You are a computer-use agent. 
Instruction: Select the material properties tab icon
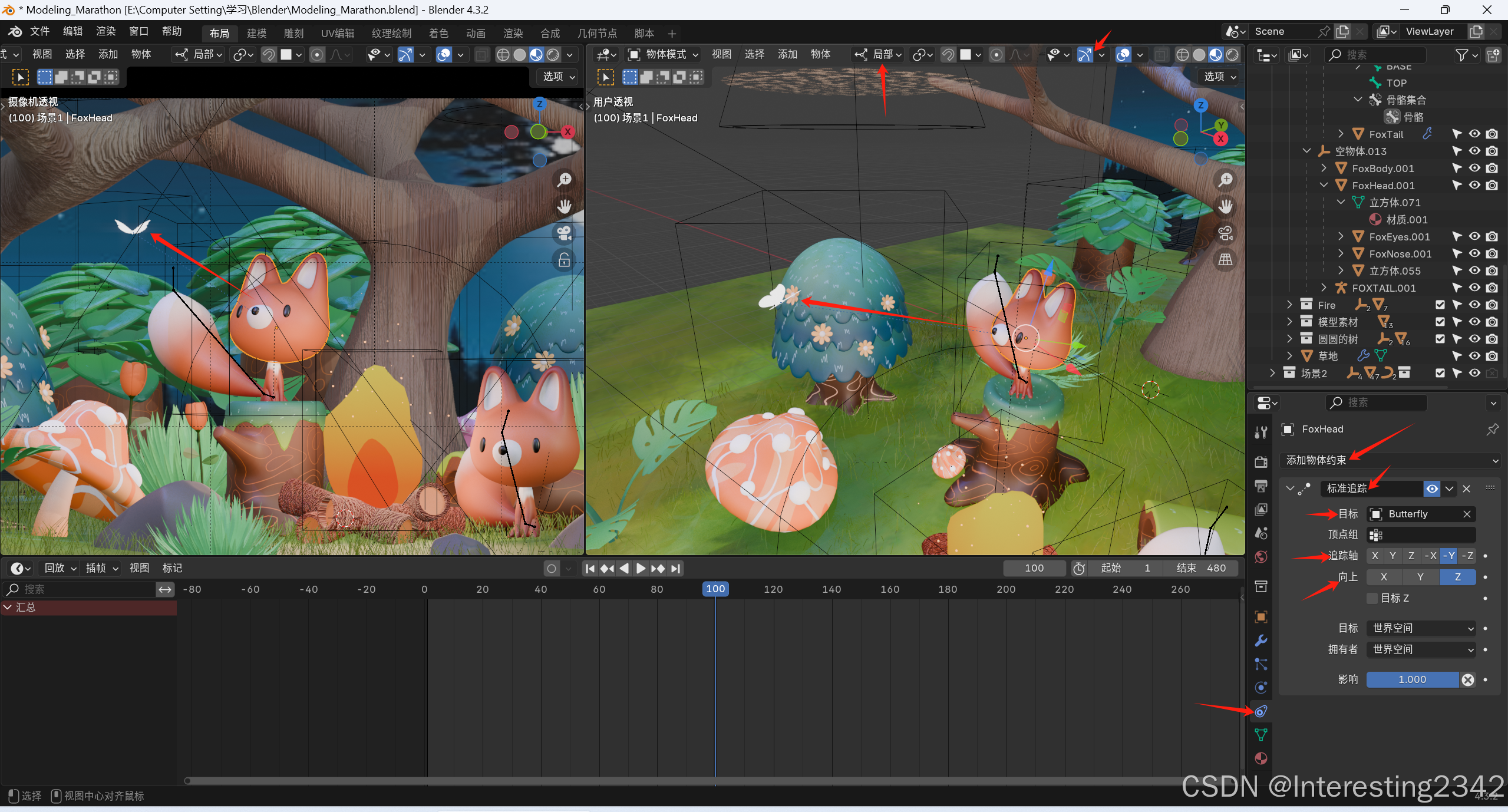pos(1260,758)
